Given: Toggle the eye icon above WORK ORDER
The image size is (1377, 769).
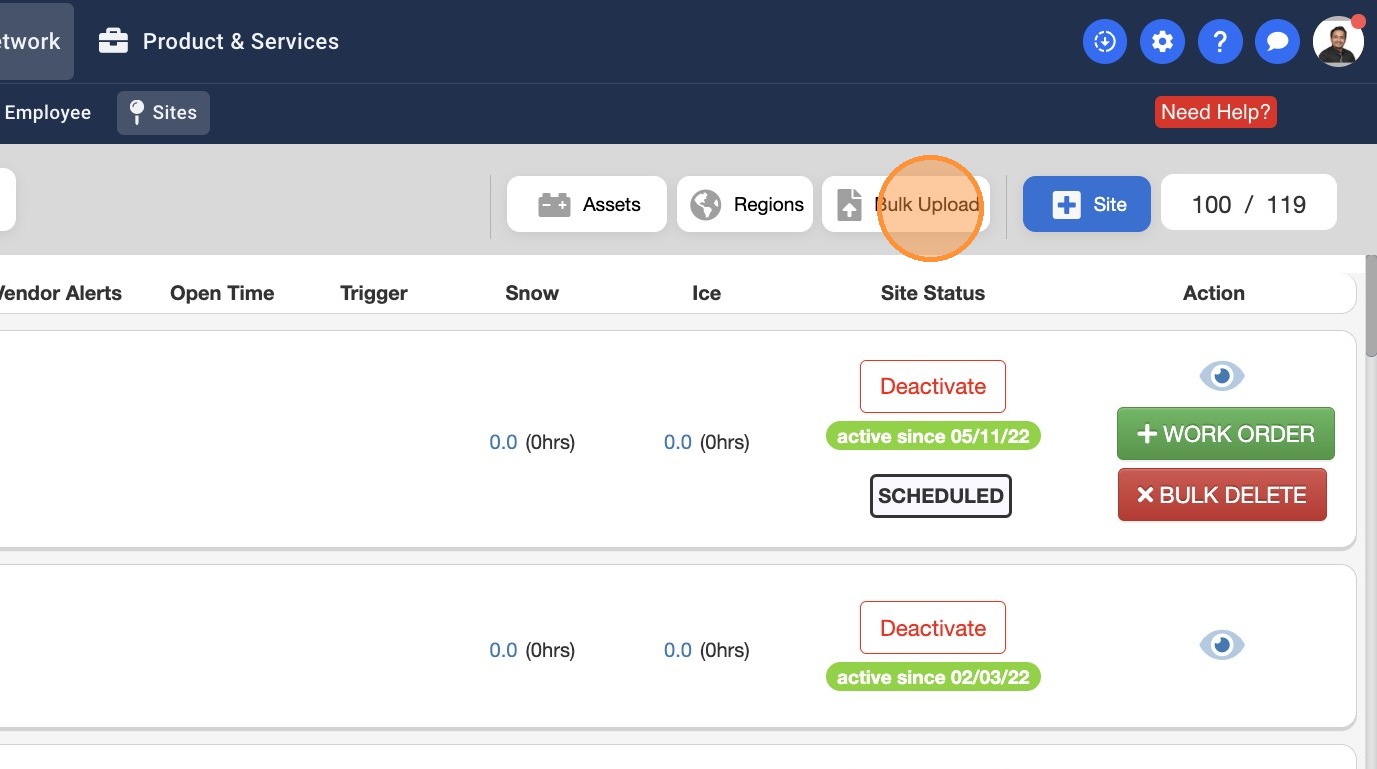Looking at the screenshot, I should (x=1221, y=376).
